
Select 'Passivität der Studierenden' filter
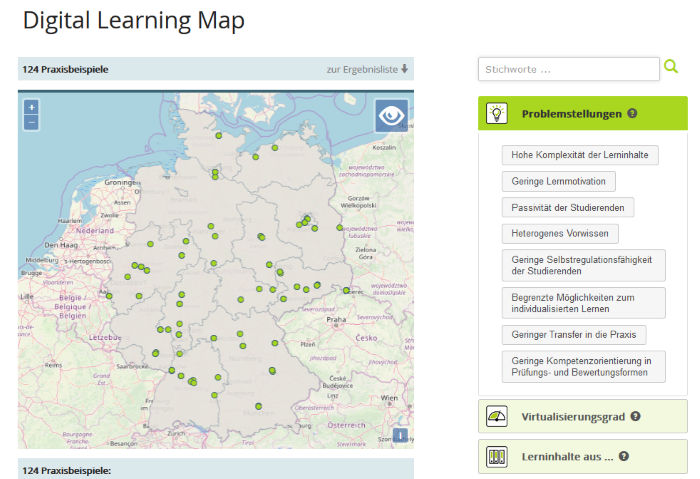click(x=567, y=208)
